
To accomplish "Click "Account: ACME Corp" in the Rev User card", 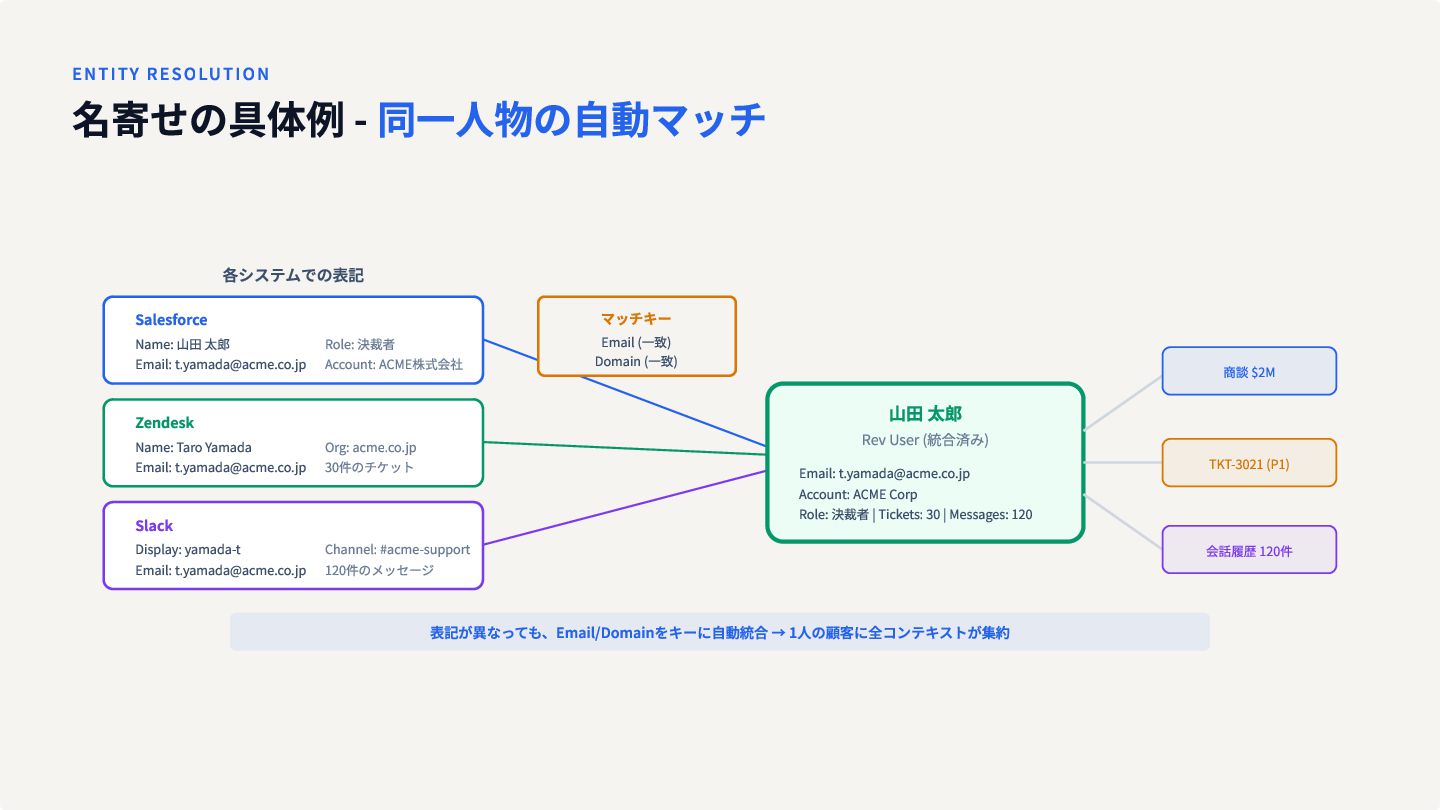I will [858, 494].
